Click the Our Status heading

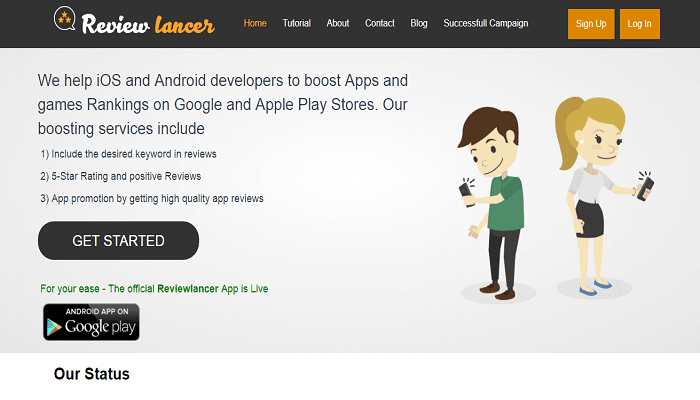pos(91,375)
